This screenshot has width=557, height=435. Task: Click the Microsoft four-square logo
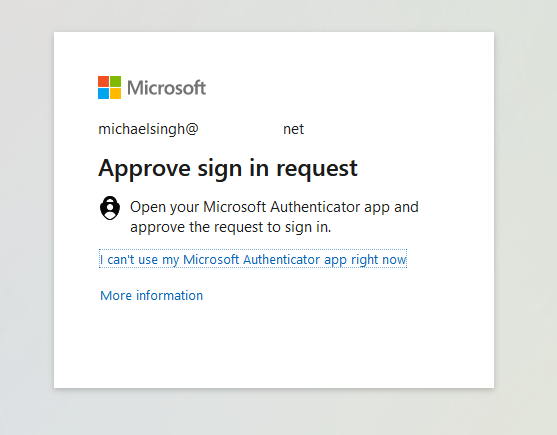[x=109, y=87]
